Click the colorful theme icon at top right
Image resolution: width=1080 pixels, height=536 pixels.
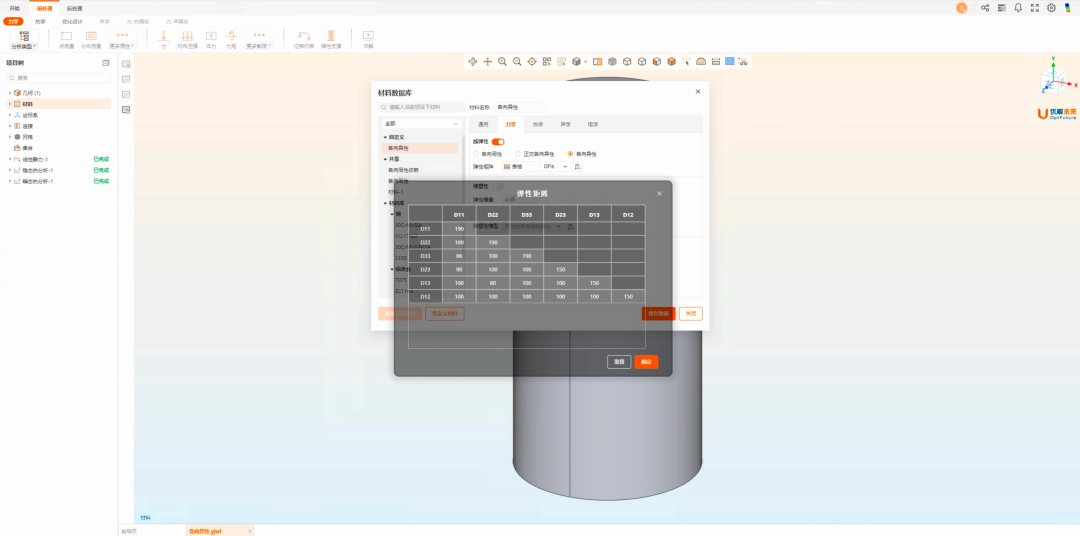[1068, 8]
